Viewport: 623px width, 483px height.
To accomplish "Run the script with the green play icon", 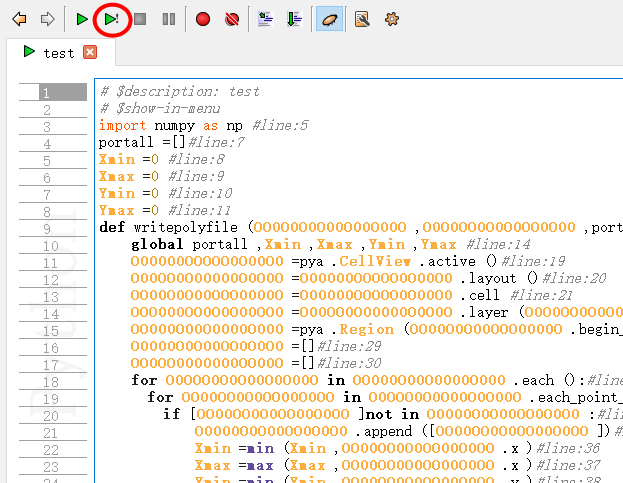I will (82, 19).
